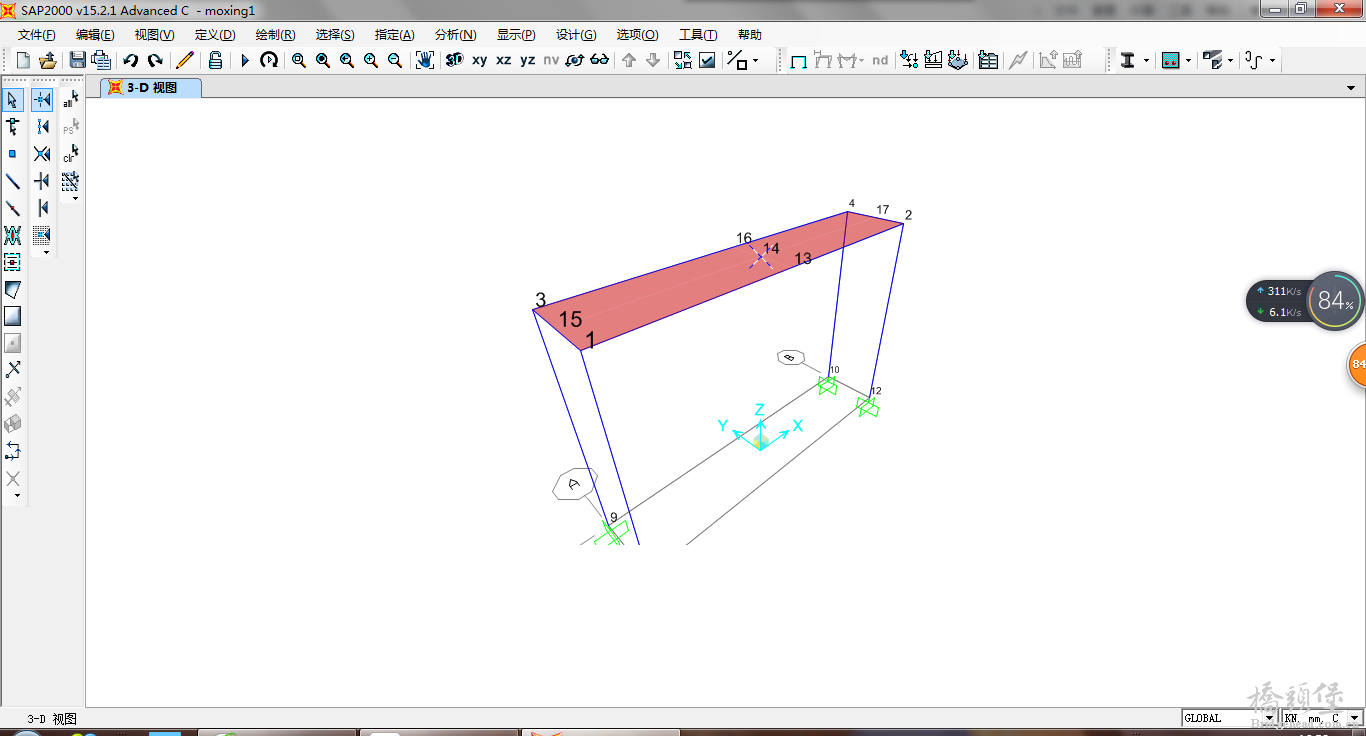
Task: Set view to the xz plane
Action: click(504, 60)
